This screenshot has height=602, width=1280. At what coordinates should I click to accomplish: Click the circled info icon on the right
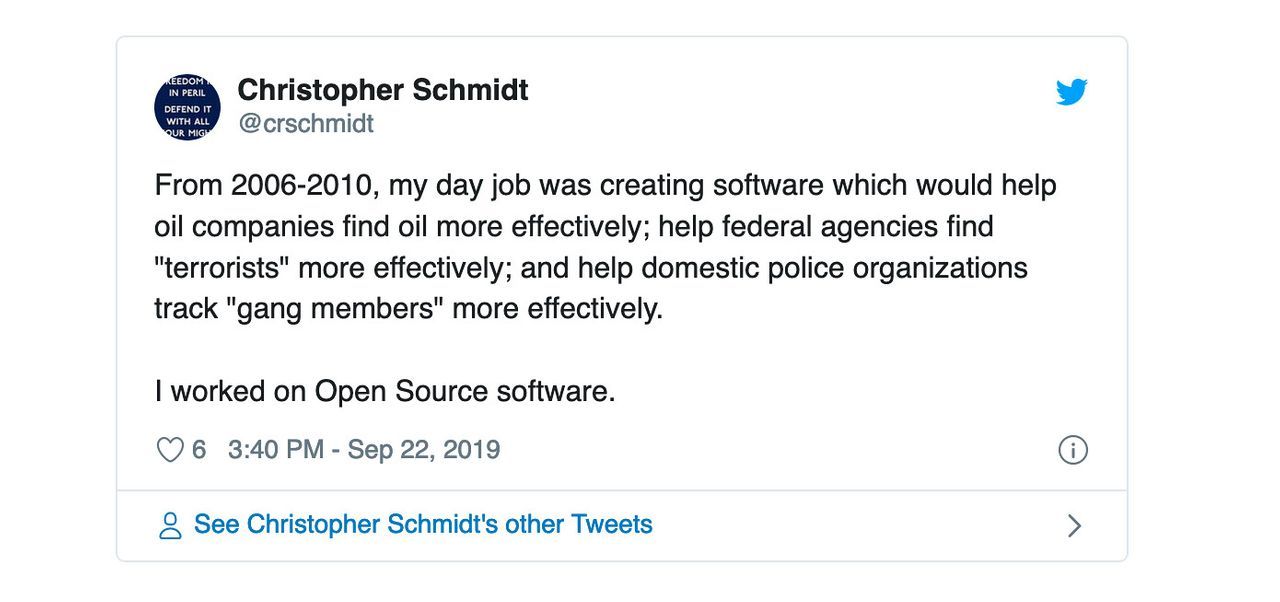point(1073,450)
